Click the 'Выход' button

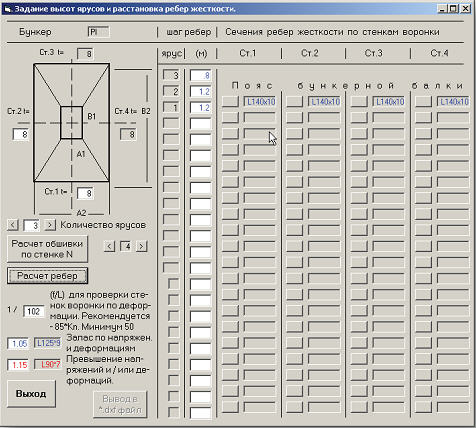[31, 394]
